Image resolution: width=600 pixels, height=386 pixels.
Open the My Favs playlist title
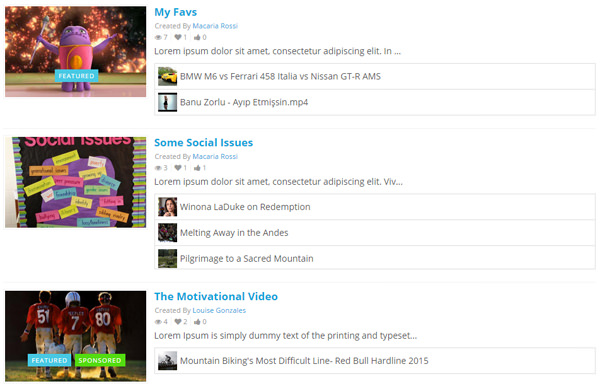[x=176, y=12]
